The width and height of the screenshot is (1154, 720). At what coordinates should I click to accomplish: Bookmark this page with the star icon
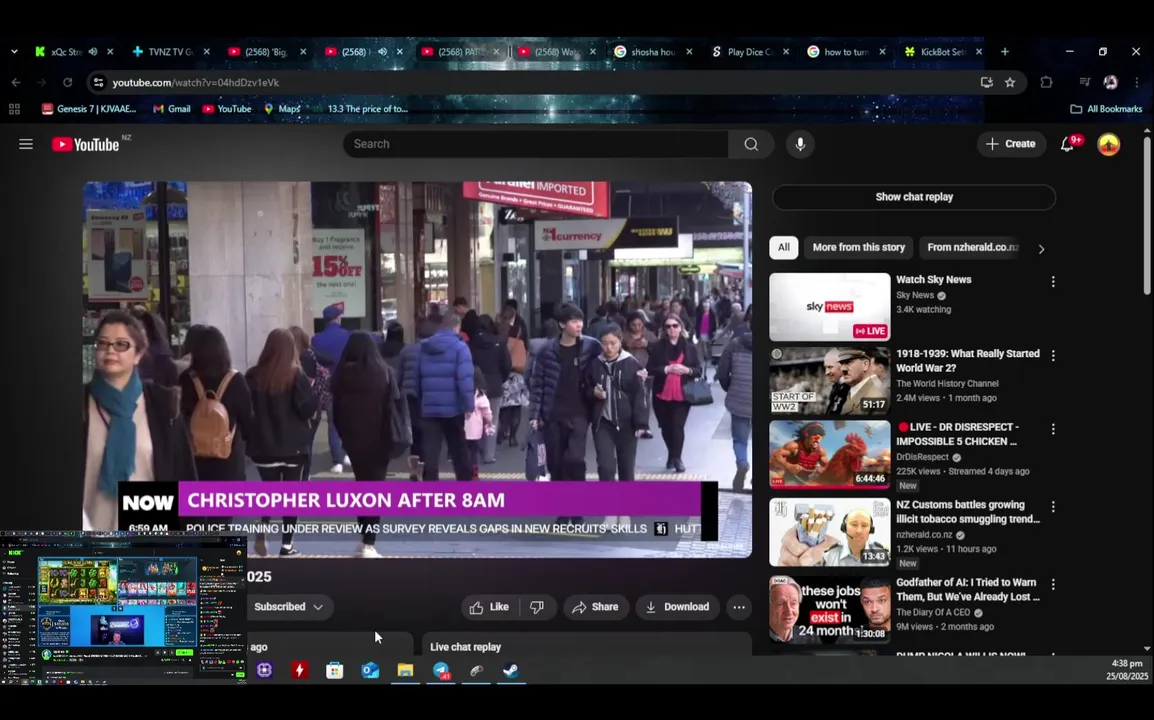click(1010, 82)
